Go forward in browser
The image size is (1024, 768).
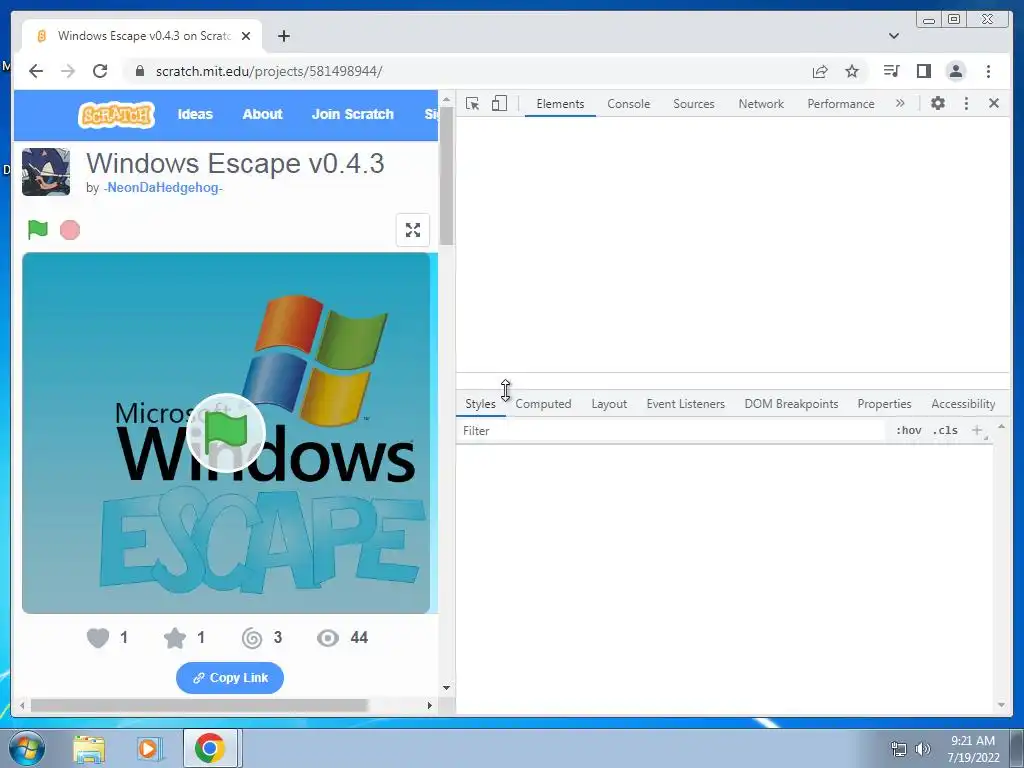click(68, 71)
